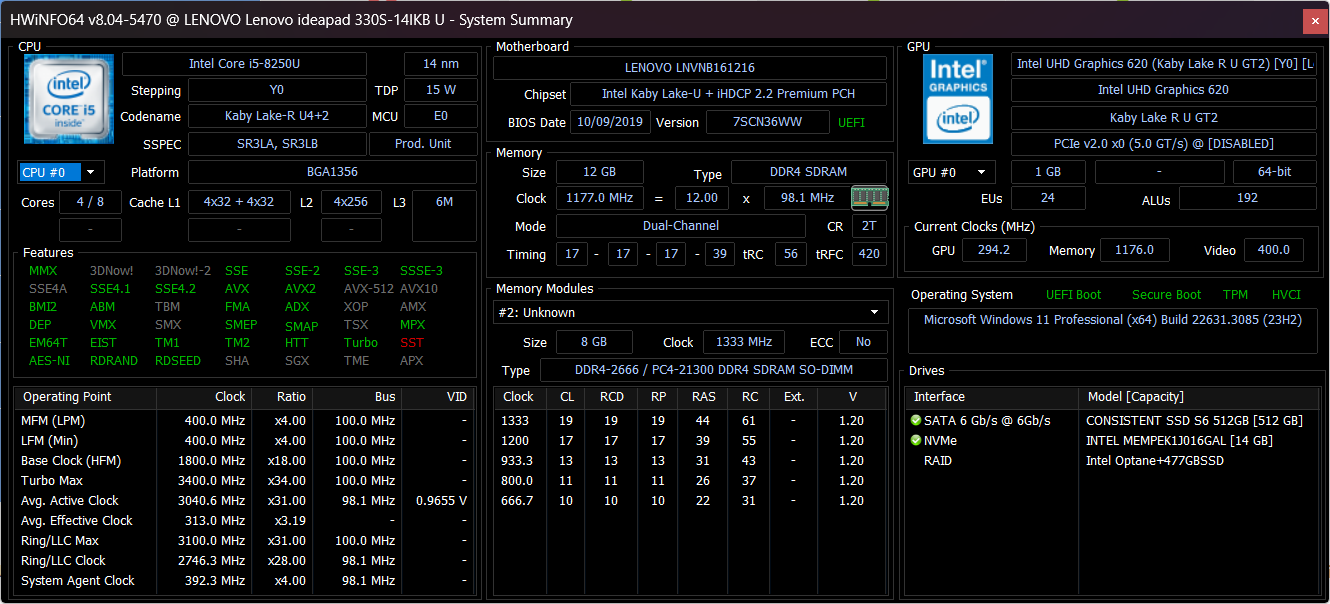Click the DDR4-2666 / PC4-21300 type field
Screen dimensions: 1330x604
(713, 370)
